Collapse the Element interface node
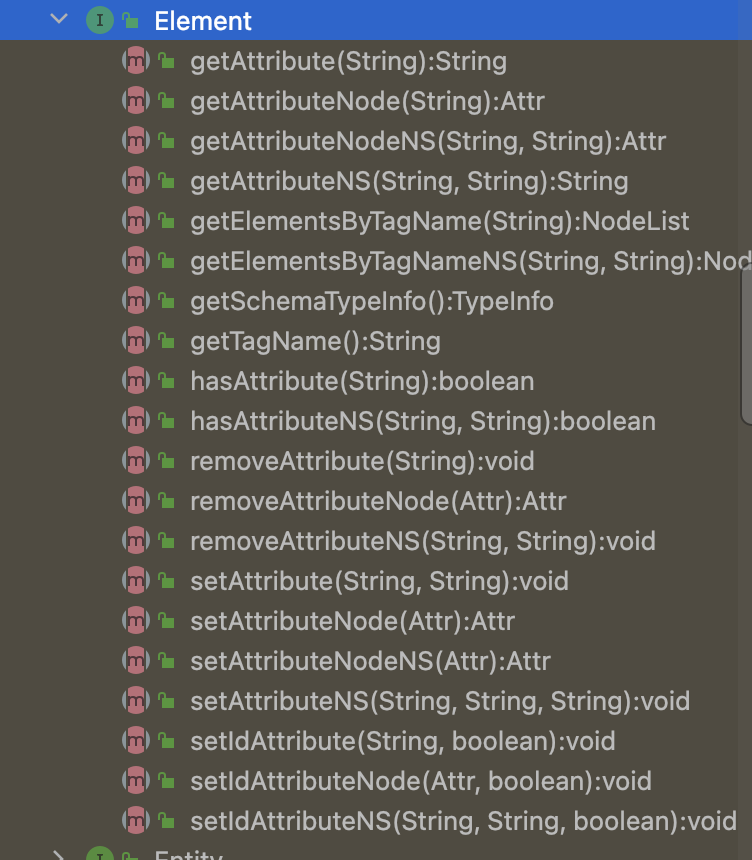 click(x=59, y=19)
